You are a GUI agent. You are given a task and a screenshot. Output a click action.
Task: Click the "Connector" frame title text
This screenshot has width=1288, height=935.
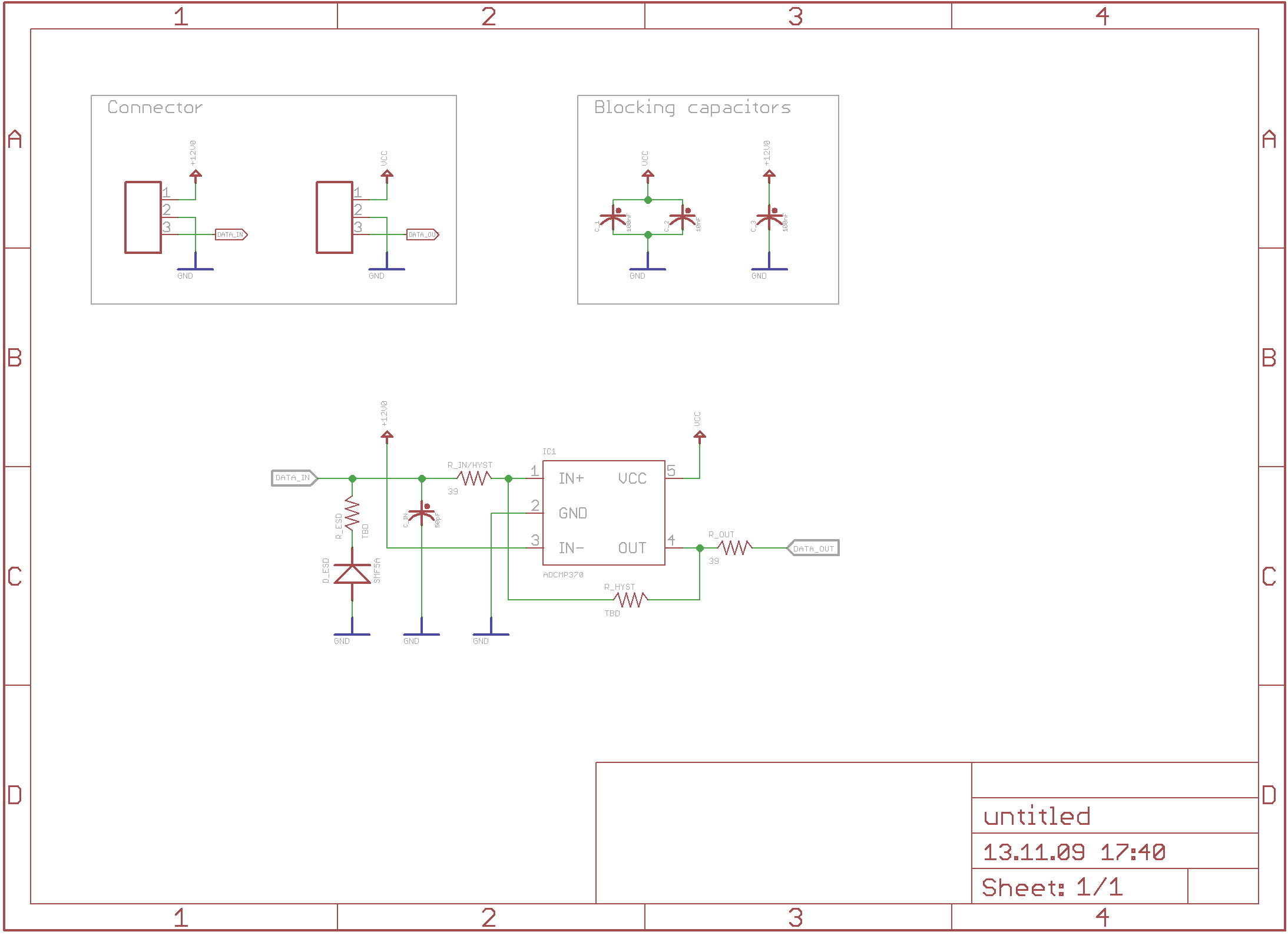pyautogui.click(x=155, y=107)
